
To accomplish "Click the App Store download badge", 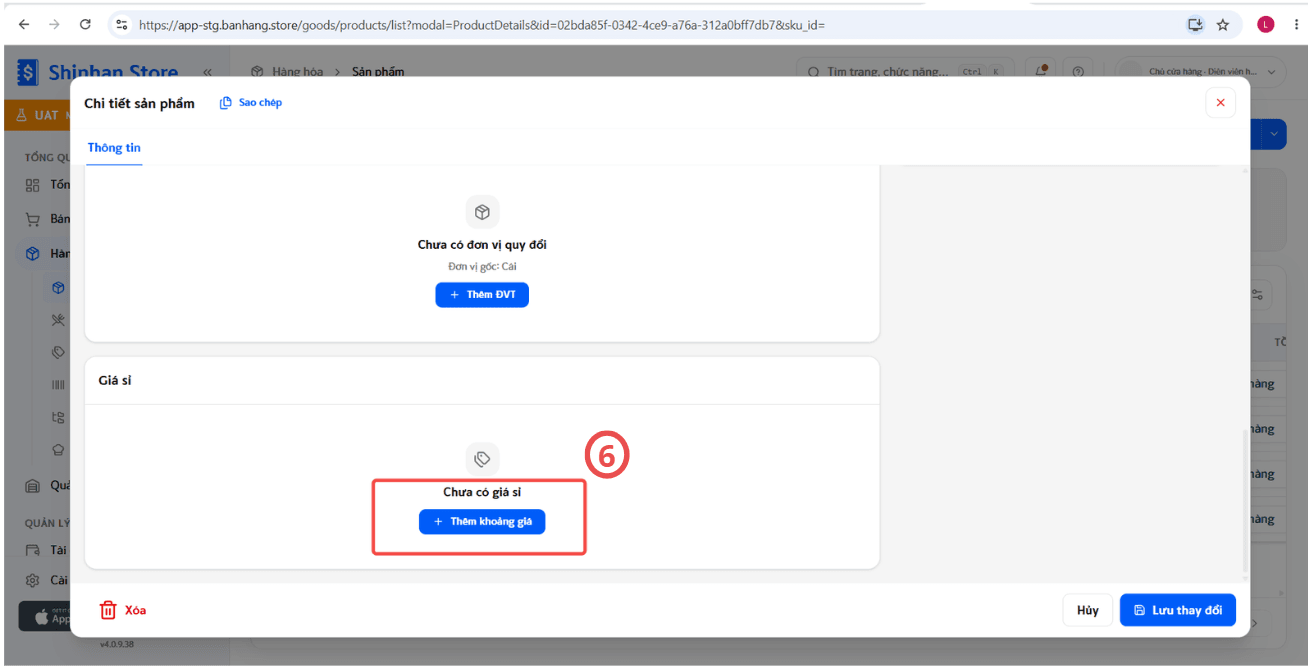I will [44, 617].
